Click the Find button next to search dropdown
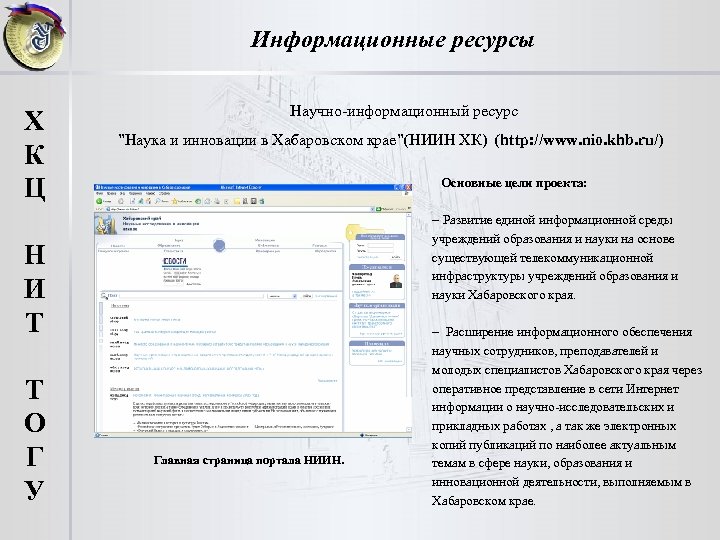720x540 pixels. [307, 296]
